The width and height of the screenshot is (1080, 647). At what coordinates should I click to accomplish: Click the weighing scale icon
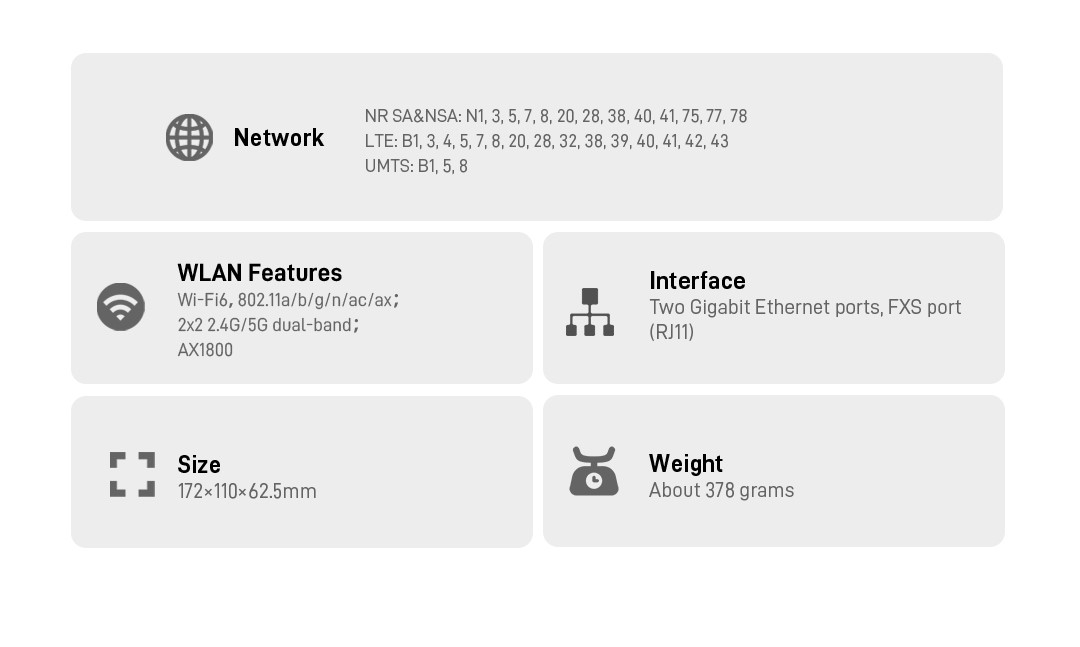tap(594, 471)
